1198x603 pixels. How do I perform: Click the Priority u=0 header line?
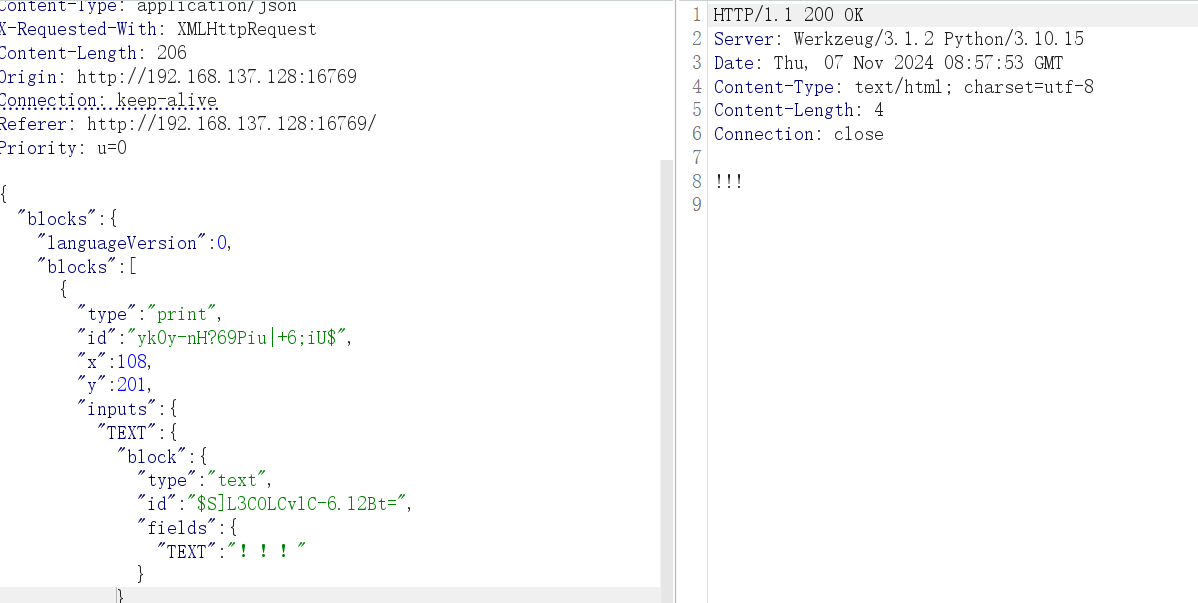tap(63, 148)
